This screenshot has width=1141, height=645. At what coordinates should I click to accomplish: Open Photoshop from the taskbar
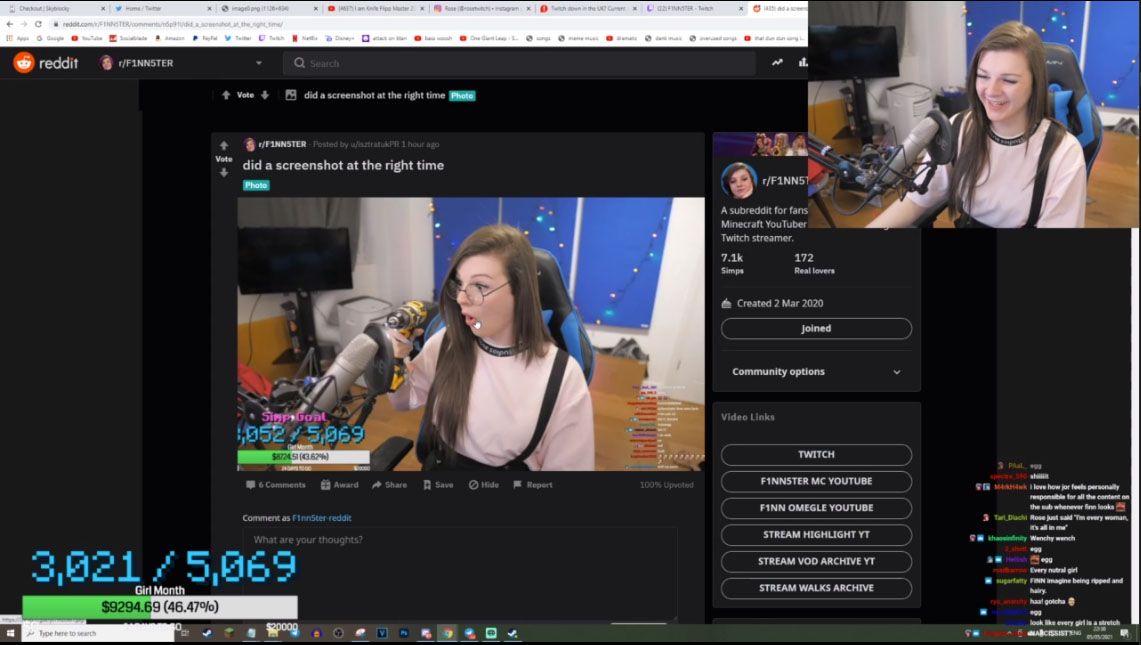click(x=404, y=633)
